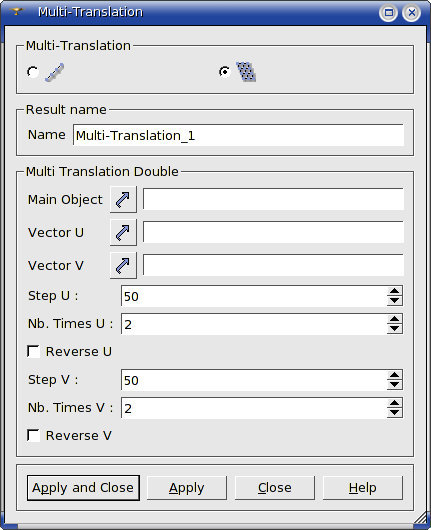Click the Close button at bottom
This screenshot has width=431, height=530.
pyautogui.click(x=274, y=488)
